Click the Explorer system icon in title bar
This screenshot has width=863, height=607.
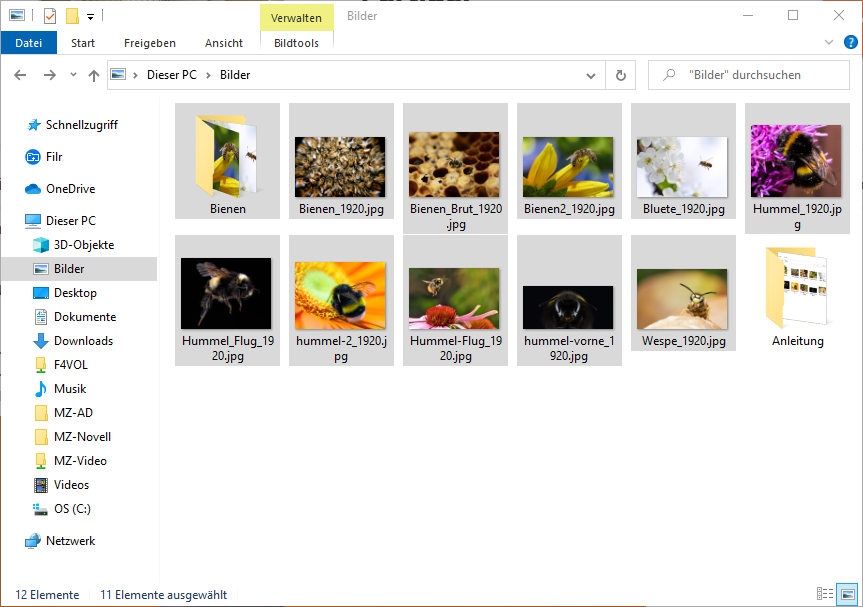coord(17,16)
